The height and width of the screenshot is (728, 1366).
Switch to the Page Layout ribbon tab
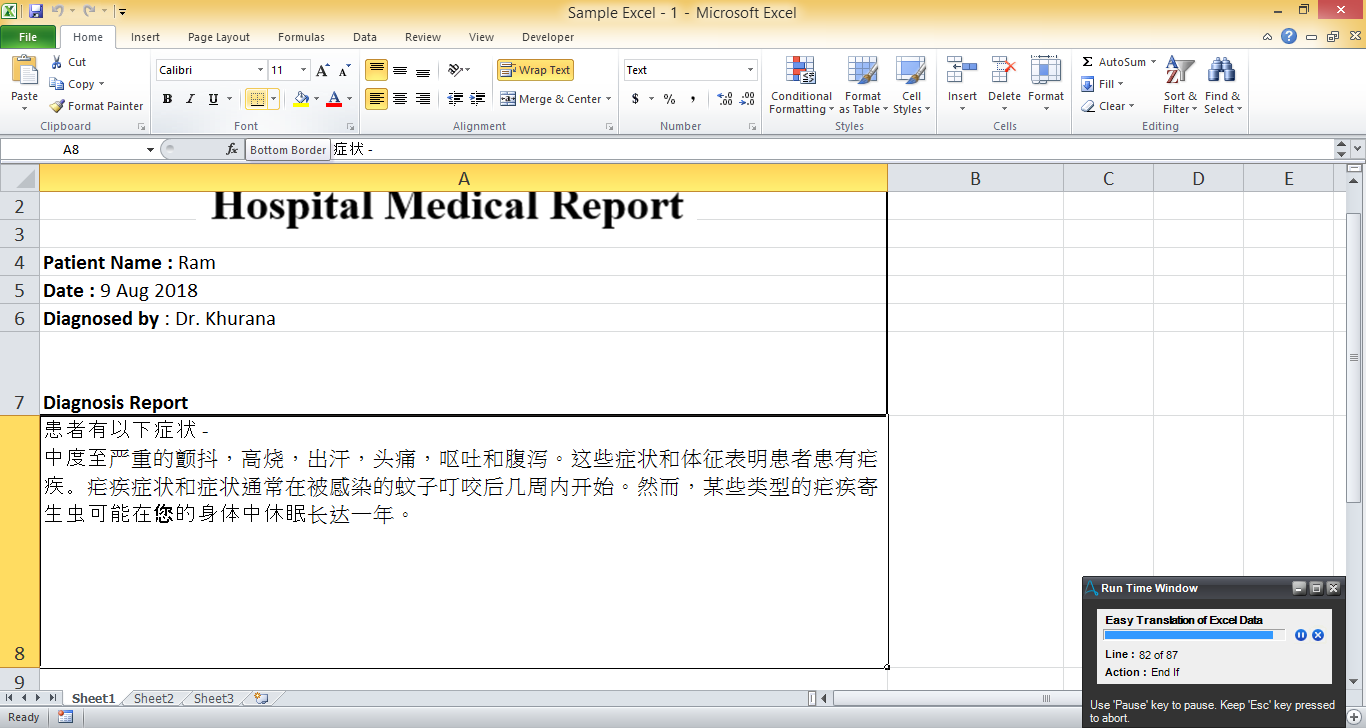pyautogui.click(x=219, y=37)
